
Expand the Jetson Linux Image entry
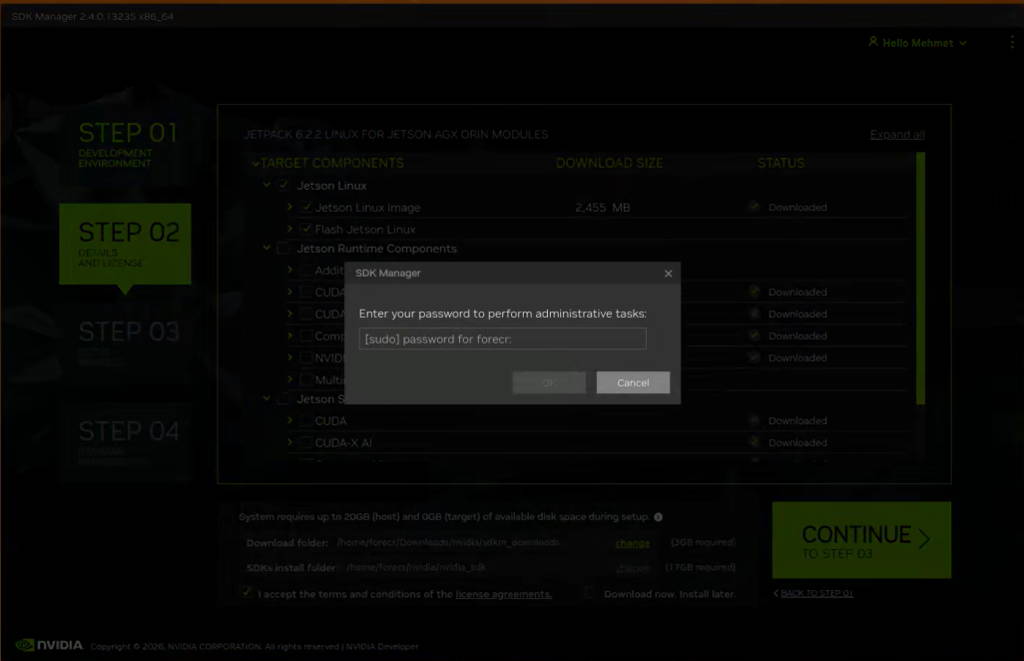[290, 207]
